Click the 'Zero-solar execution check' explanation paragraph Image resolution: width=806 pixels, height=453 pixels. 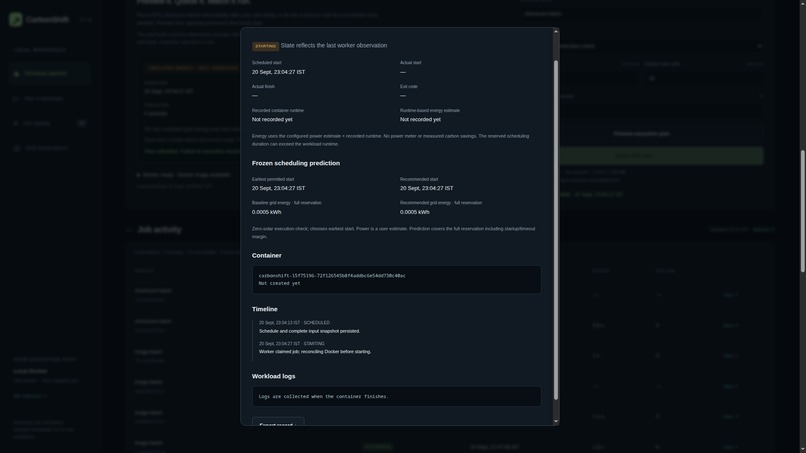pyautogui.click(x=393, y=232)
